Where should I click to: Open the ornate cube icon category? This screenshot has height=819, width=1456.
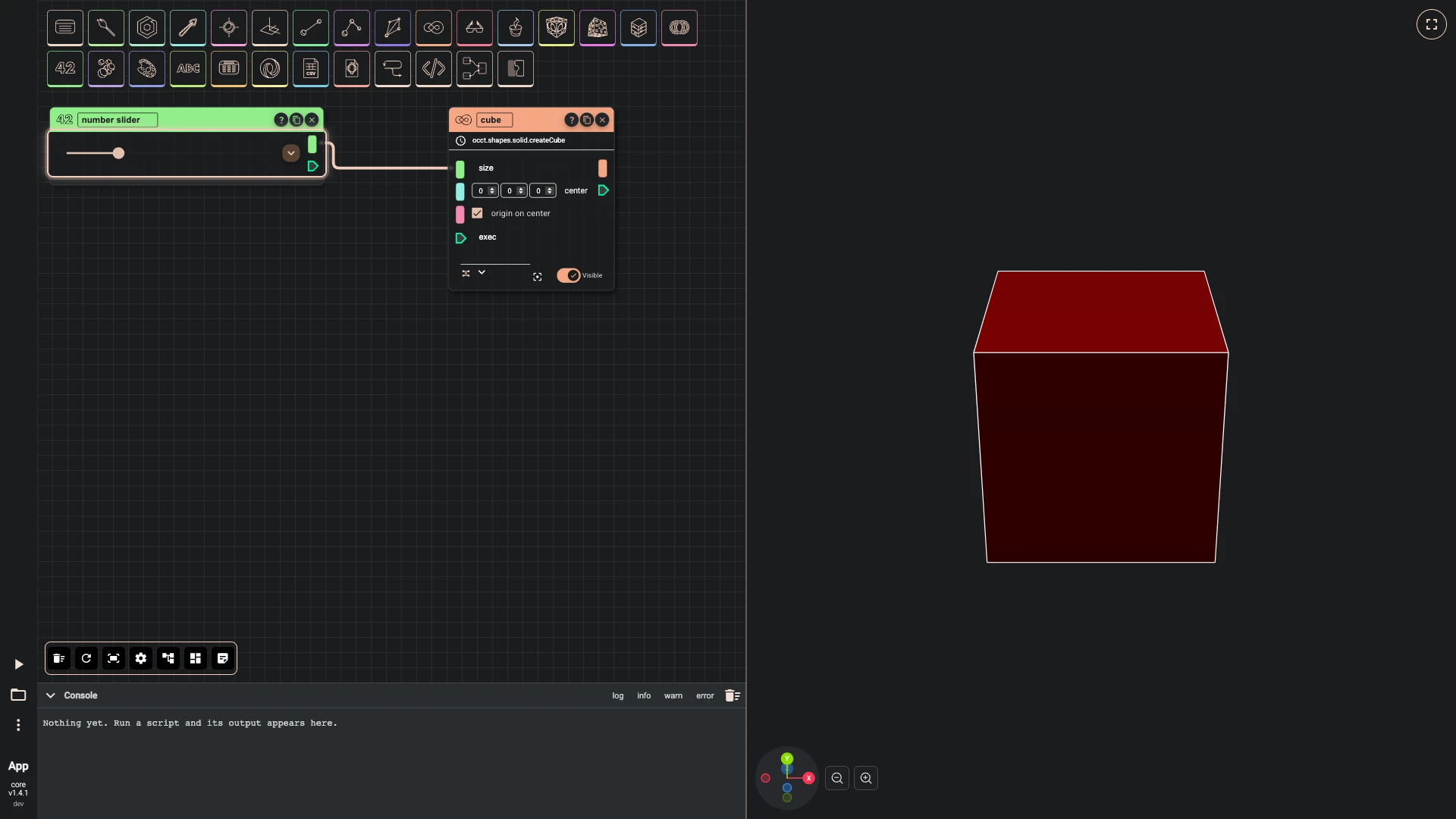(557, 28)
